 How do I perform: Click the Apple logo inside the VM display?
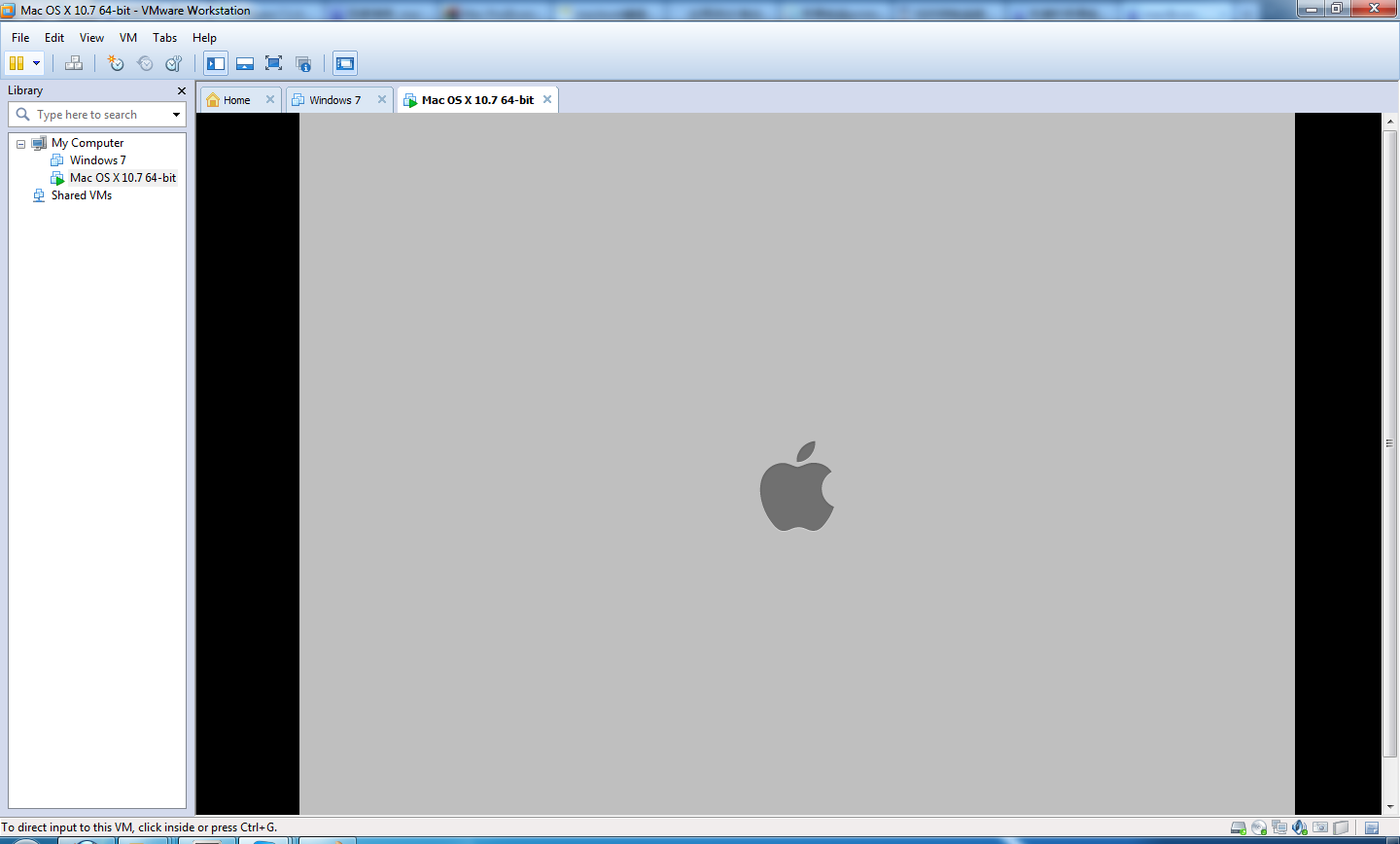[797, 486]
